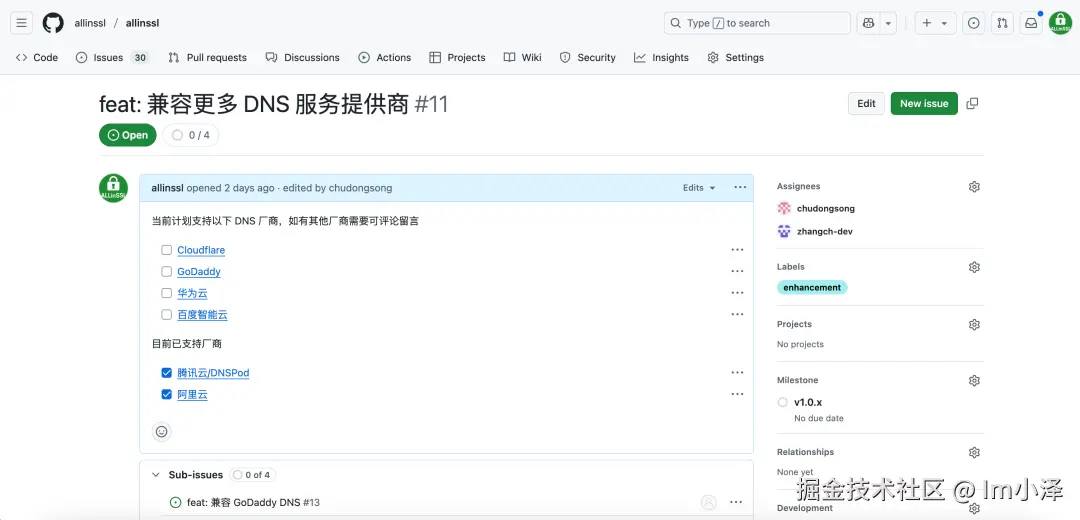The width and height of the screenshot is (1080, 520).
Task: Click the enhancement label
Action: point(812,287)
